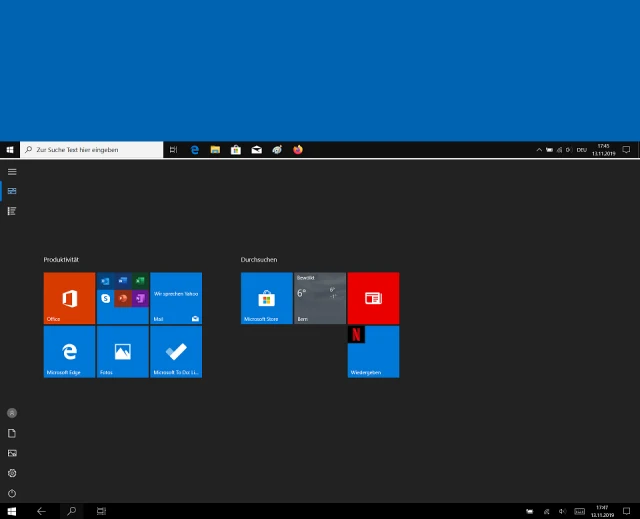Image resolution: width=640 pixels, height=519 pixels.
Task: Open the Bern weather tile
Action: coord(319,298)
